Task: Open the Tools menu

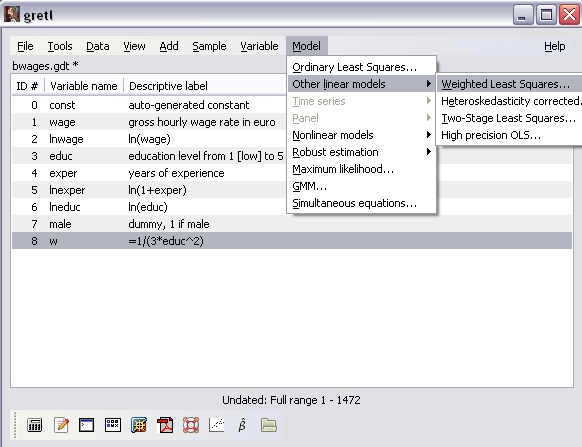Action: click(60, 46)
